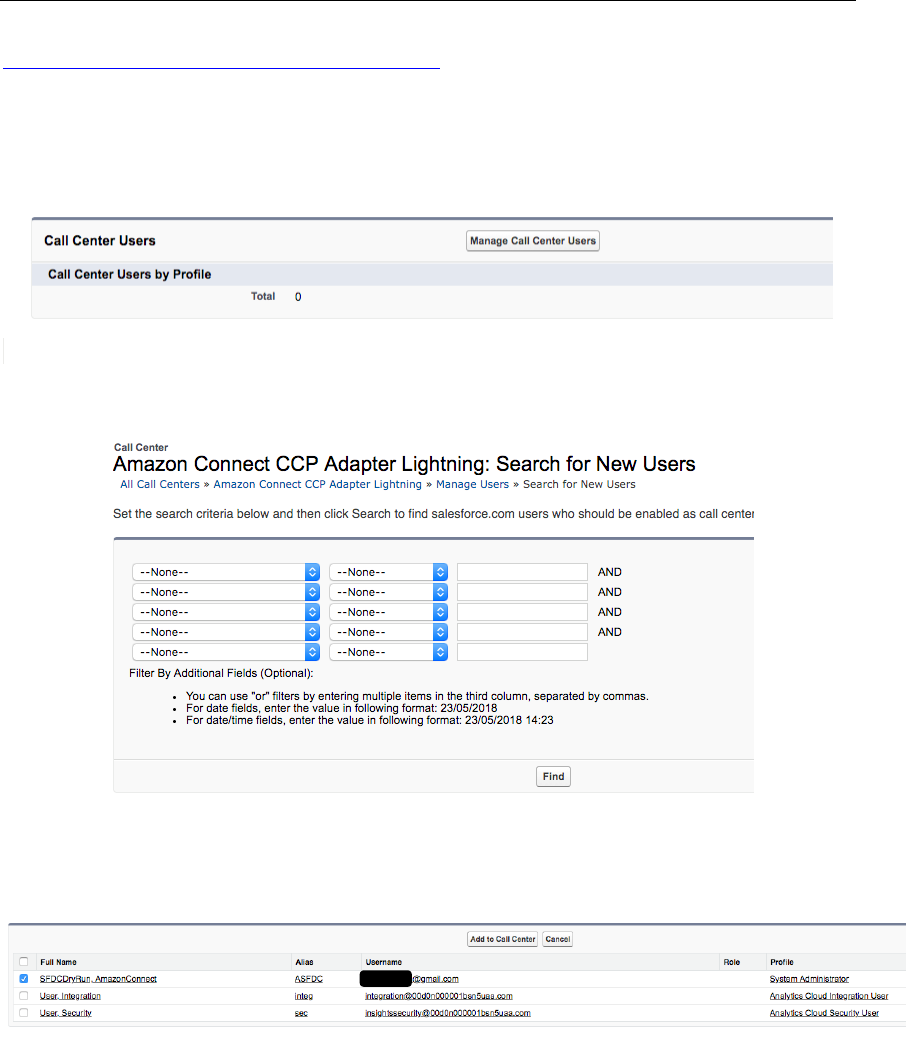Focus first row filter value field
Viewport: 906px width, 1037px height.
[522, 572]
